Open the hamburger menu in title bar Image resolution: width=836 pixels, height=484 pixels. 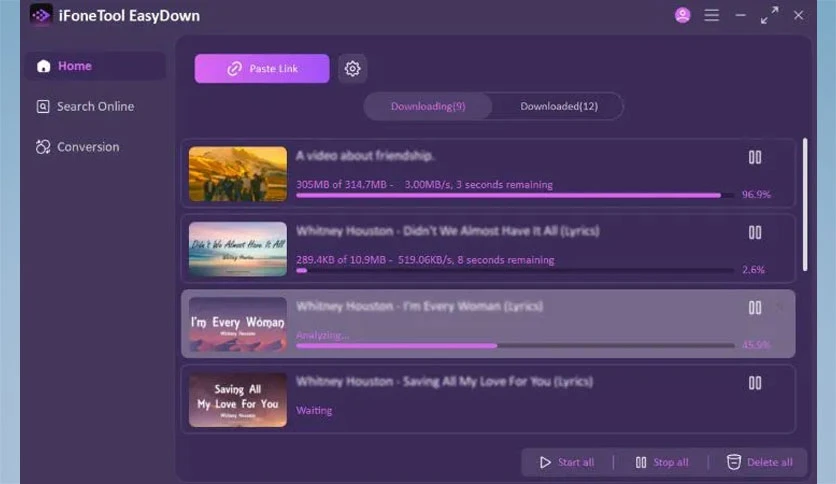pos(711,15)
